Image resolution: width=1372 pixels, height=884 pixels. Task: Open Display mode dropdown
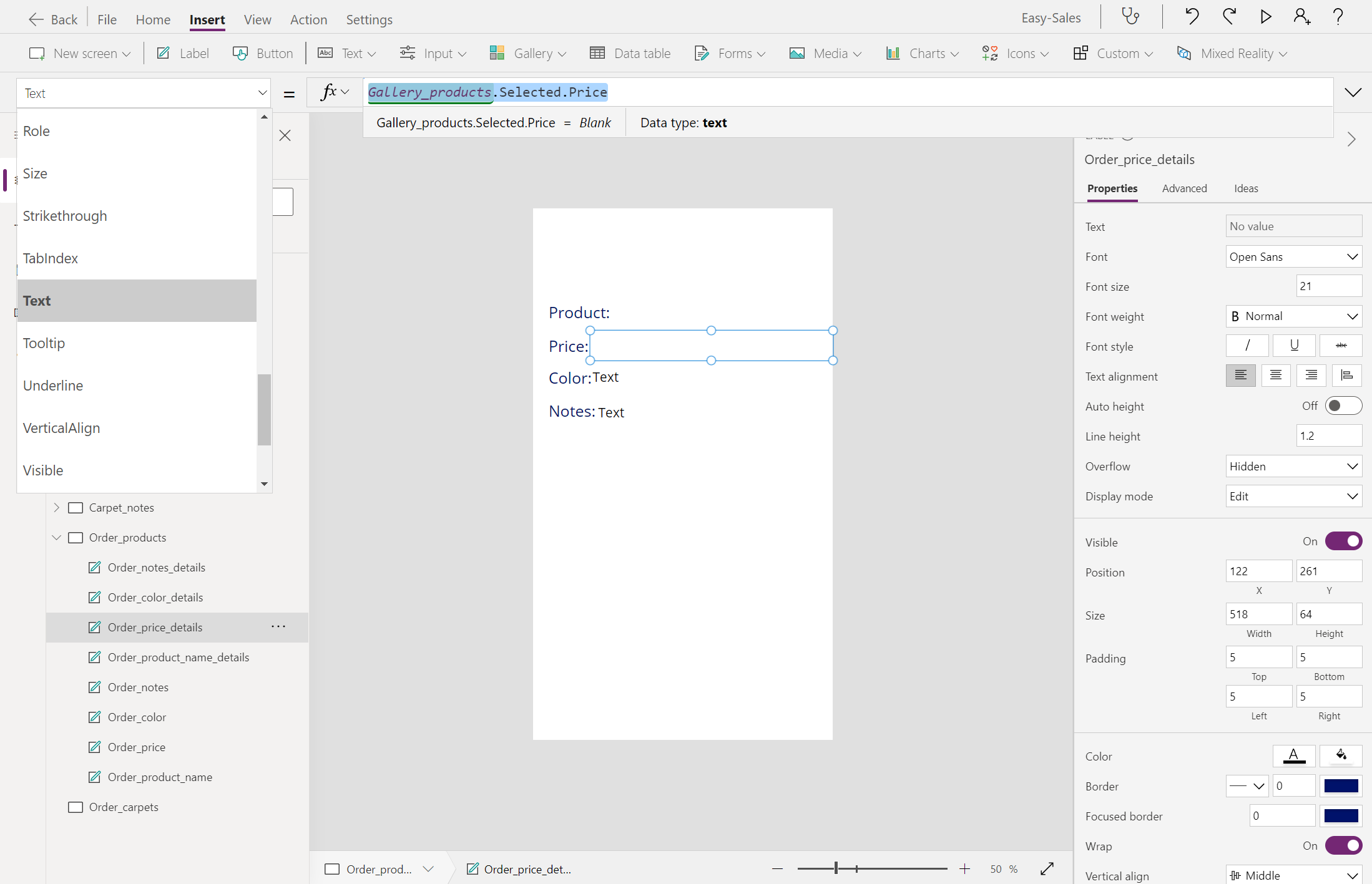tap(1293, 496)
